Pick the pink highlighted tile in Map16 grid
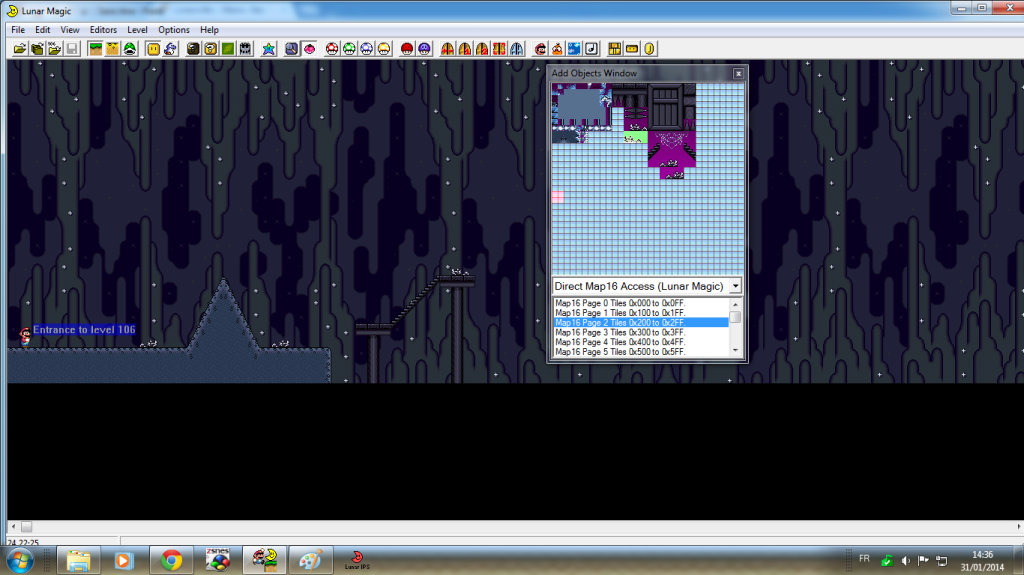Viewport: 1024px width, 575px height. click(558, 197)
